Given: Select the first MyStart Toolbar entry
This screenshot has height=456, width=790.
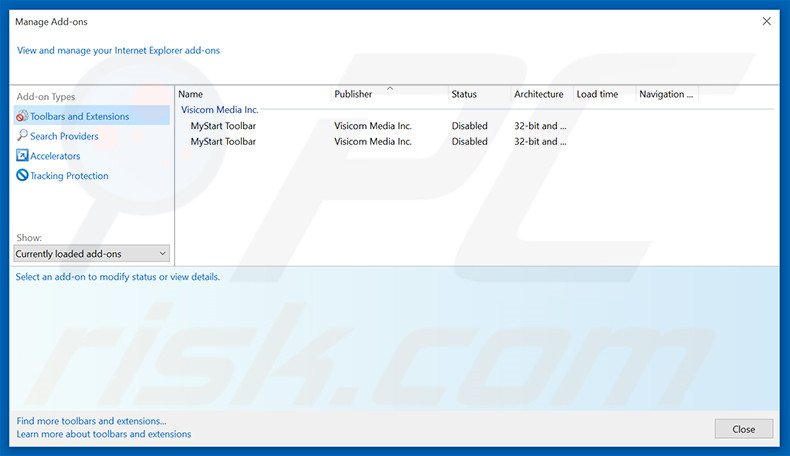Looking at the screenshot, I should tap(223, 126).
